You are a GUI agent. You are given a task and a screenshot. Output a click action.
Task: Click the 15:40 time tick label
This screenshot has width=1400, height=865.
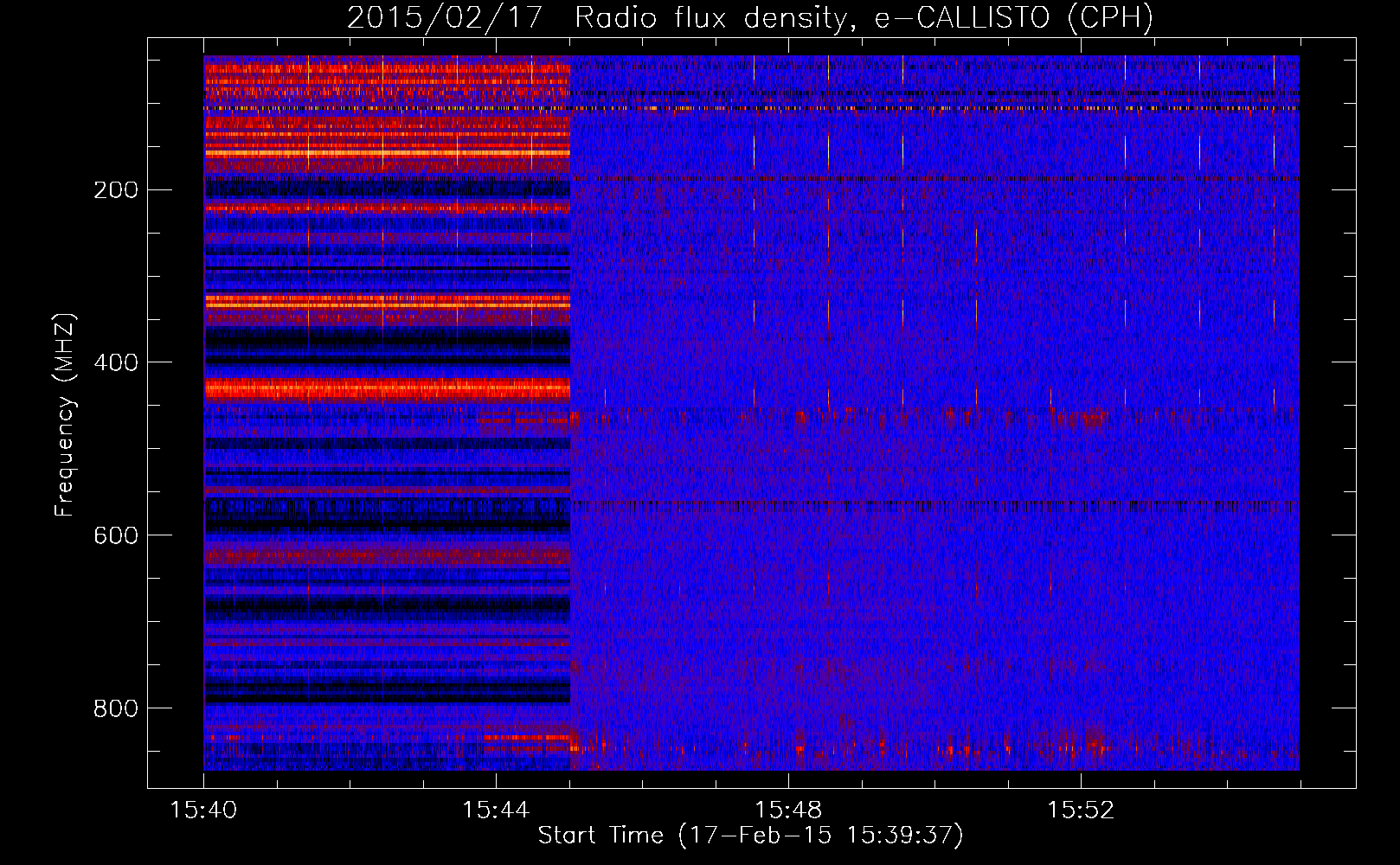coord(203,811)
